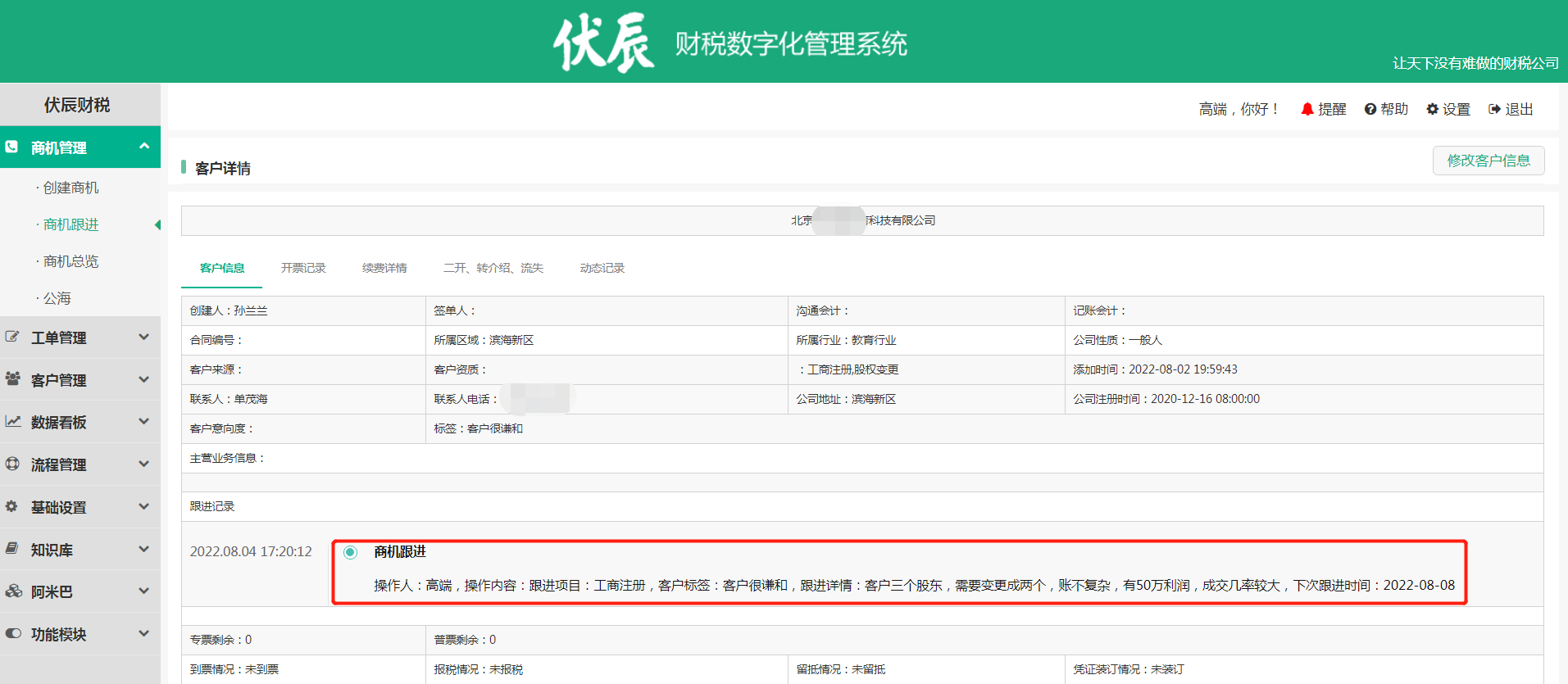Click the 留抵情况:未留抵 cell
Image resolution: width=1568 pixels, height=684 pixels.
926,669
